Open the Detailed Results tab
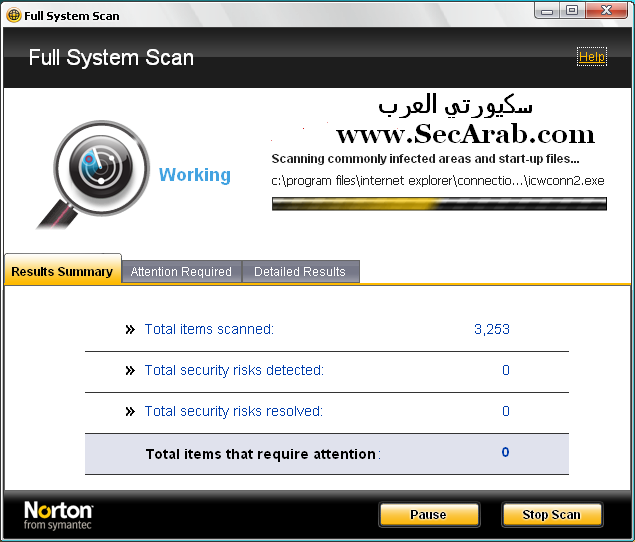This screenshot has height=542, width=635. (x=300, y=271)
